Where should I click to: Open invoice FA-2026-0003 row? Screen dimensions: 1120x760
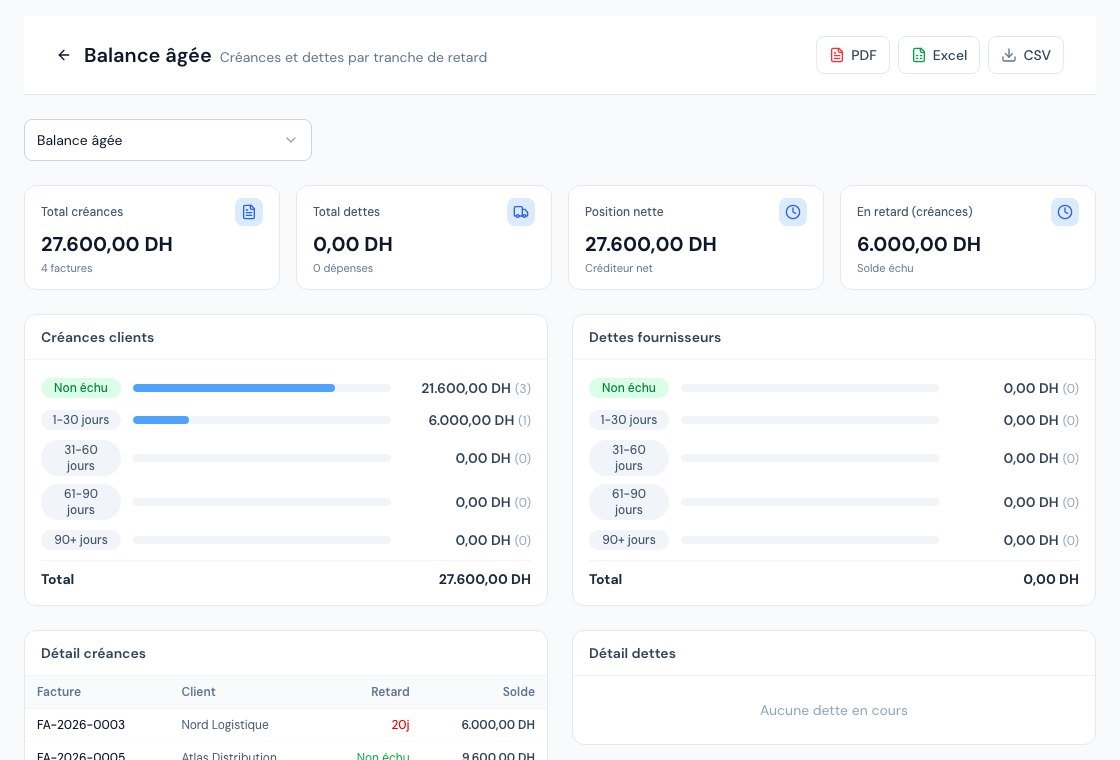(x=286, y=725)
